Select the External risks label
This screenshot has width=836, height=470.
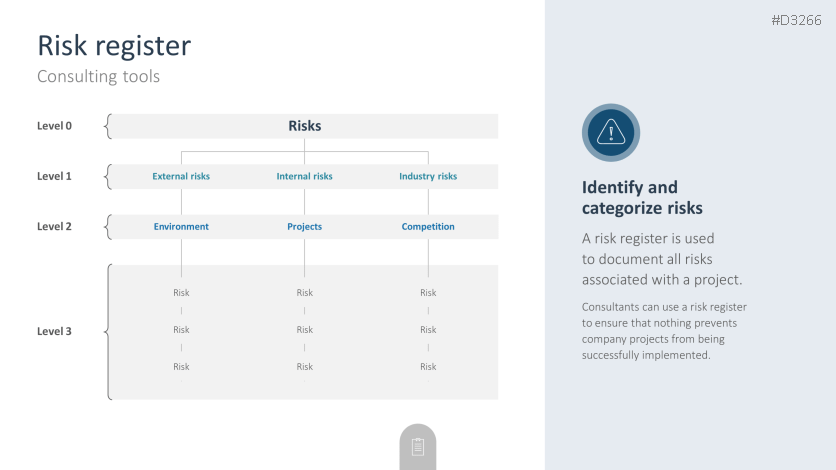coord(181,177)
